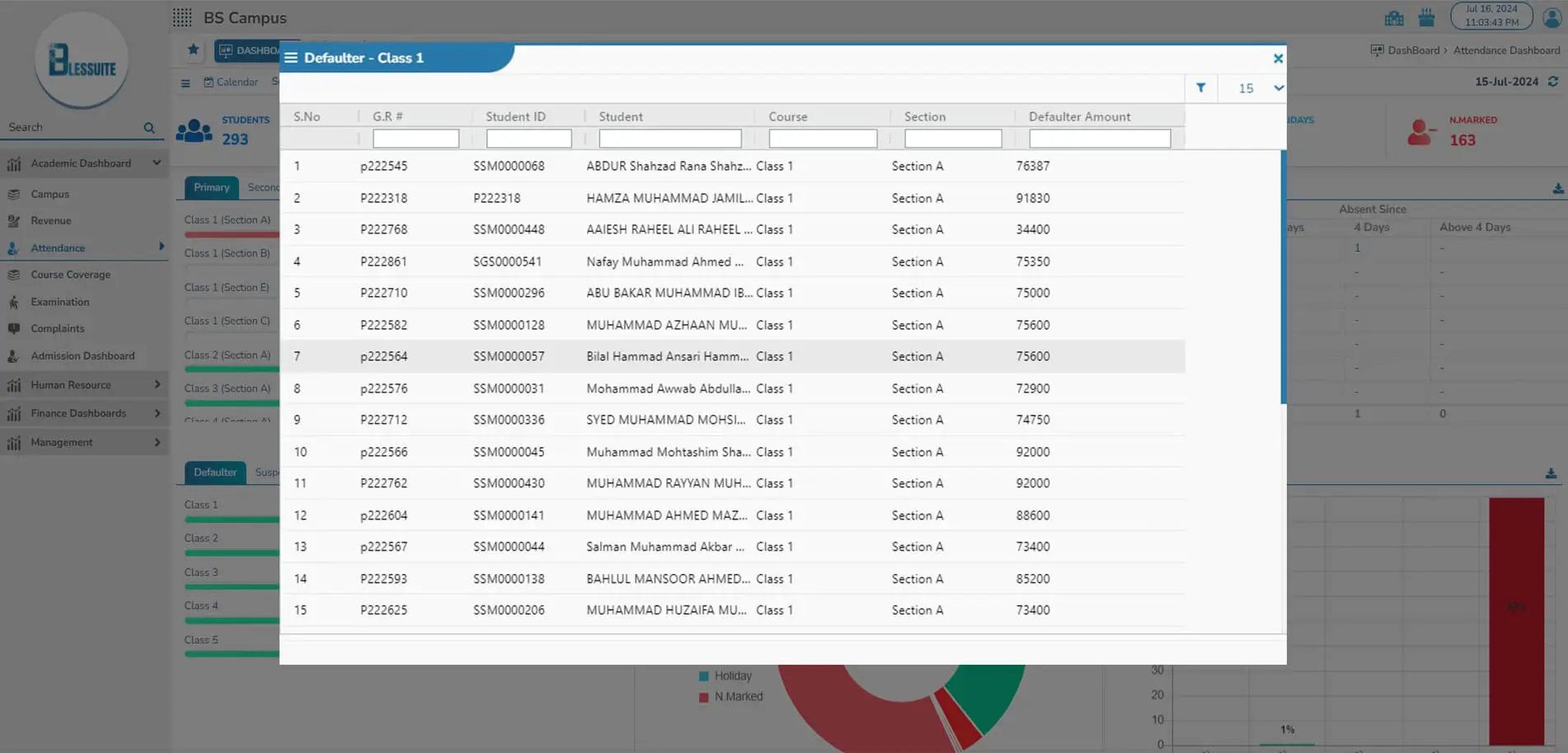Click the G.R # filter input field

click(415, 139)
